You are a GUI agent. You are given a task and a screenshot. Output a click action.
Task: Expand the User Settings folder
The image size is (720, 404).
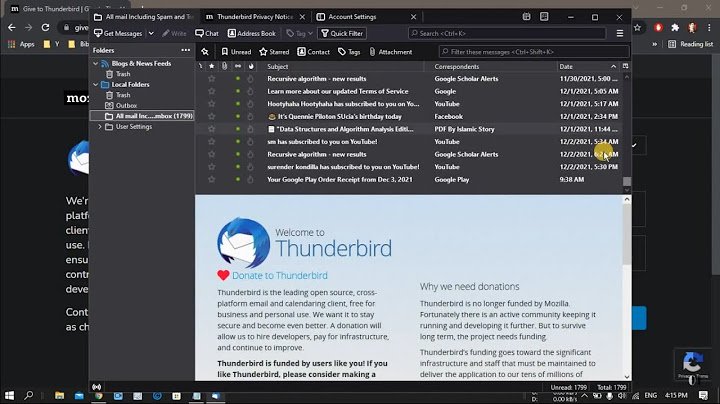tap(99, 127)
